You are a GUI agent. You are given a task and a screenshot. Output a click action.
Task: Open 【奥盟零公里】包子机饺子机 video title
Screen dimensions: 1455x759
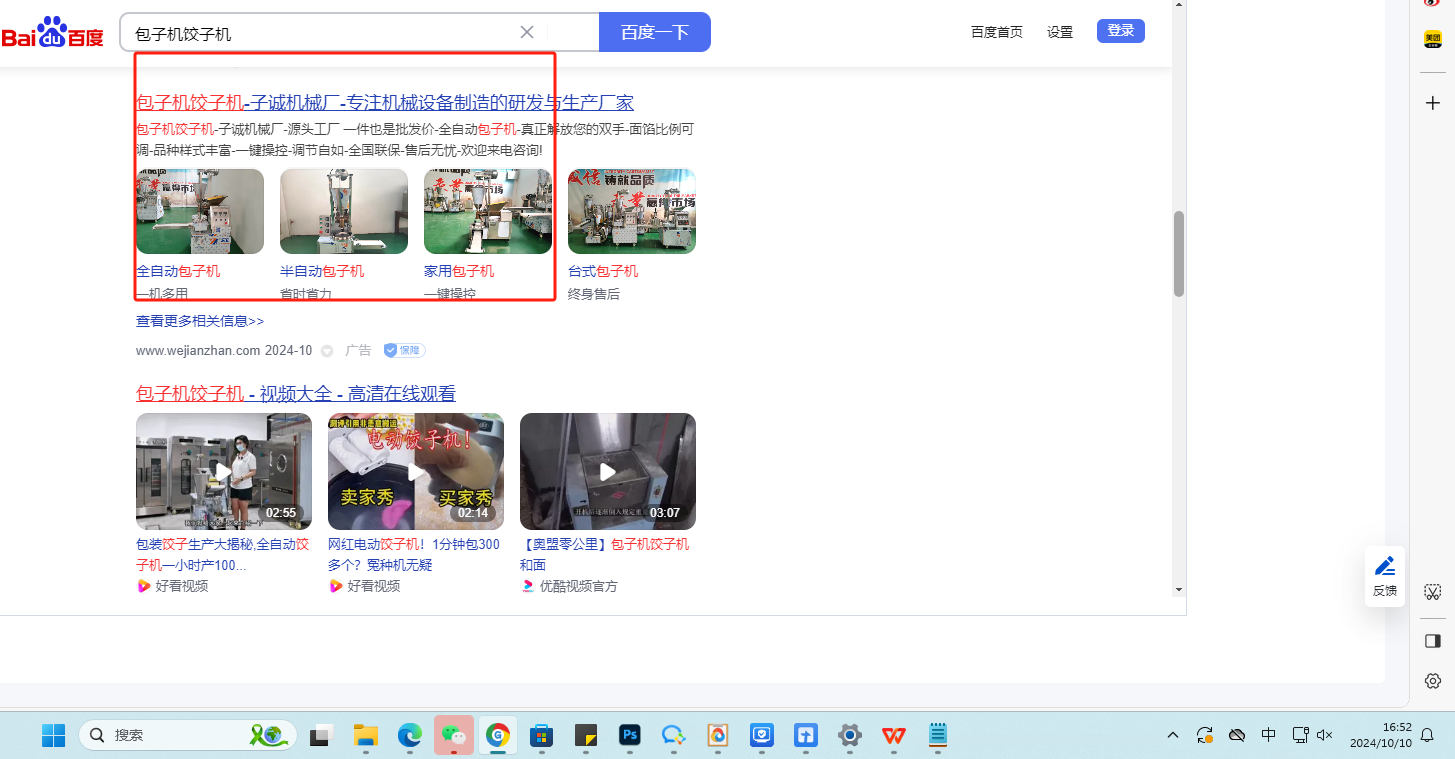[605, 555]
